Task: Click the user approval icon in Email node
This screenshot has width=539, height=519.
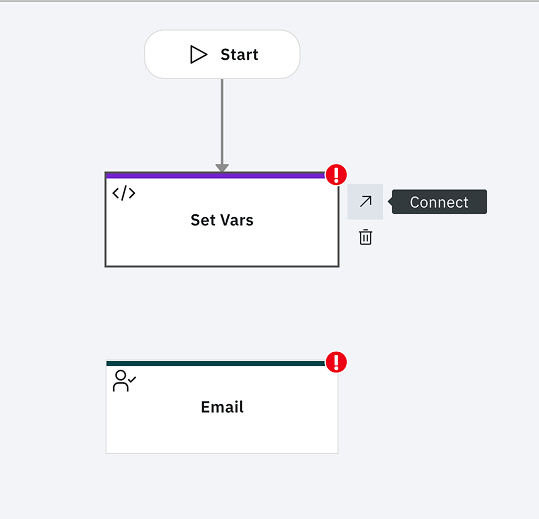Action: (124, 381)
